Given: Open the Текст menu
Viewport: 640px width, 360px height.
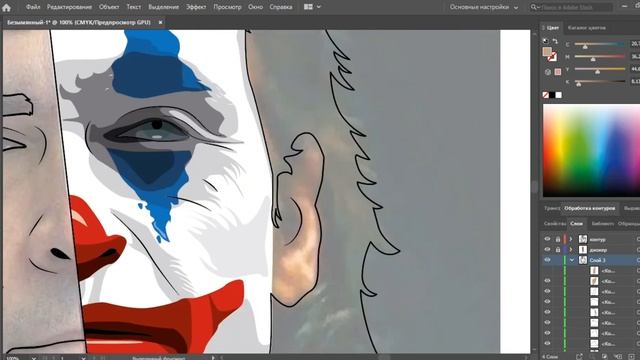Looking at the screenshot, I should [x=133, y=7].
